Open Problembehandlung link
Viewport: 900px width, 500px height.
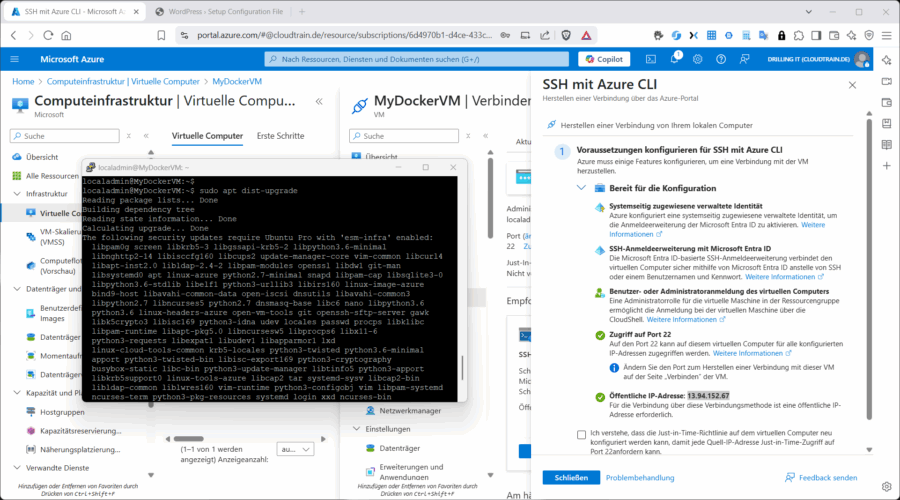click(x=640, y=478)
